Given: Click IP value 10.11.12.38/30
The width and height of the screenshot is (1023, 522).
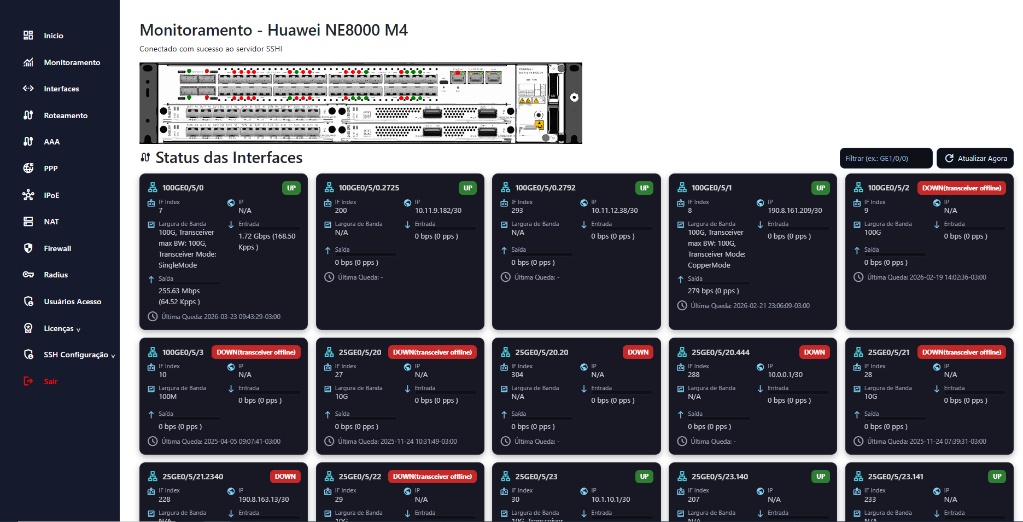Looking at the screenshot, I should (617, 211).
